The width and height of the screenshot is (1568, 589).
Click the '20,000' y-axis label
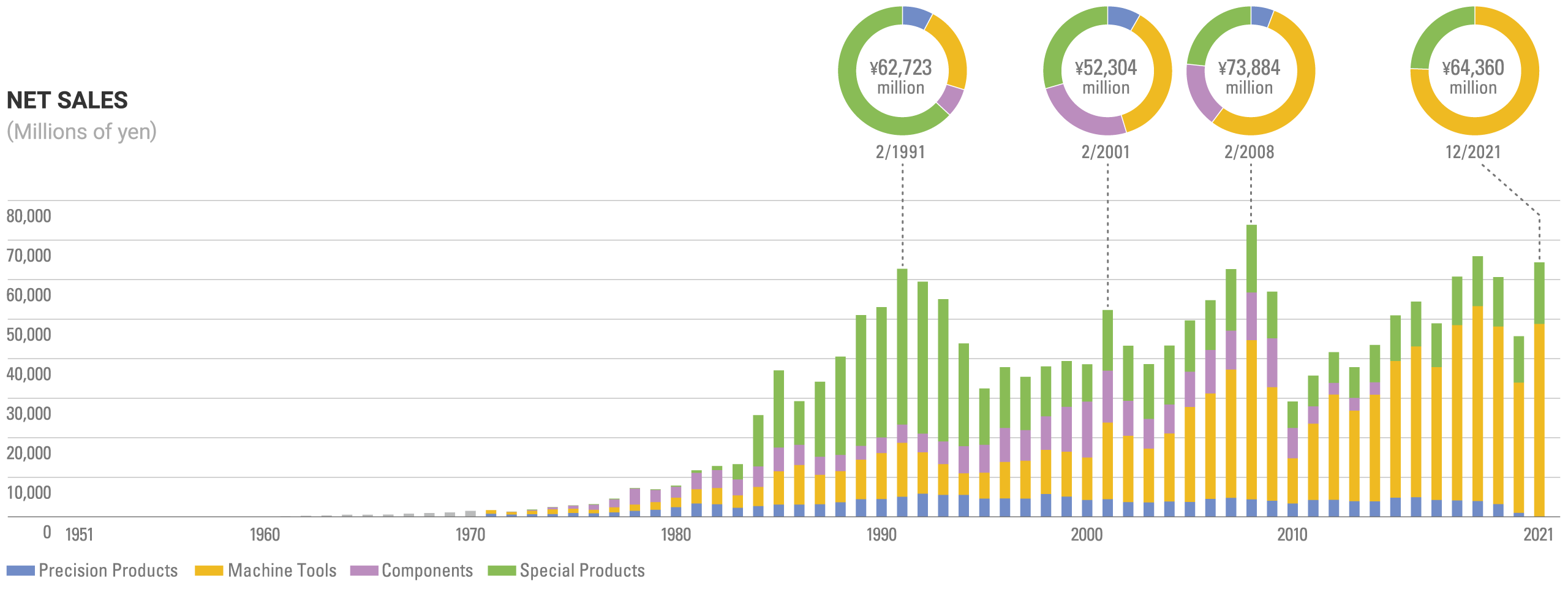29,453
